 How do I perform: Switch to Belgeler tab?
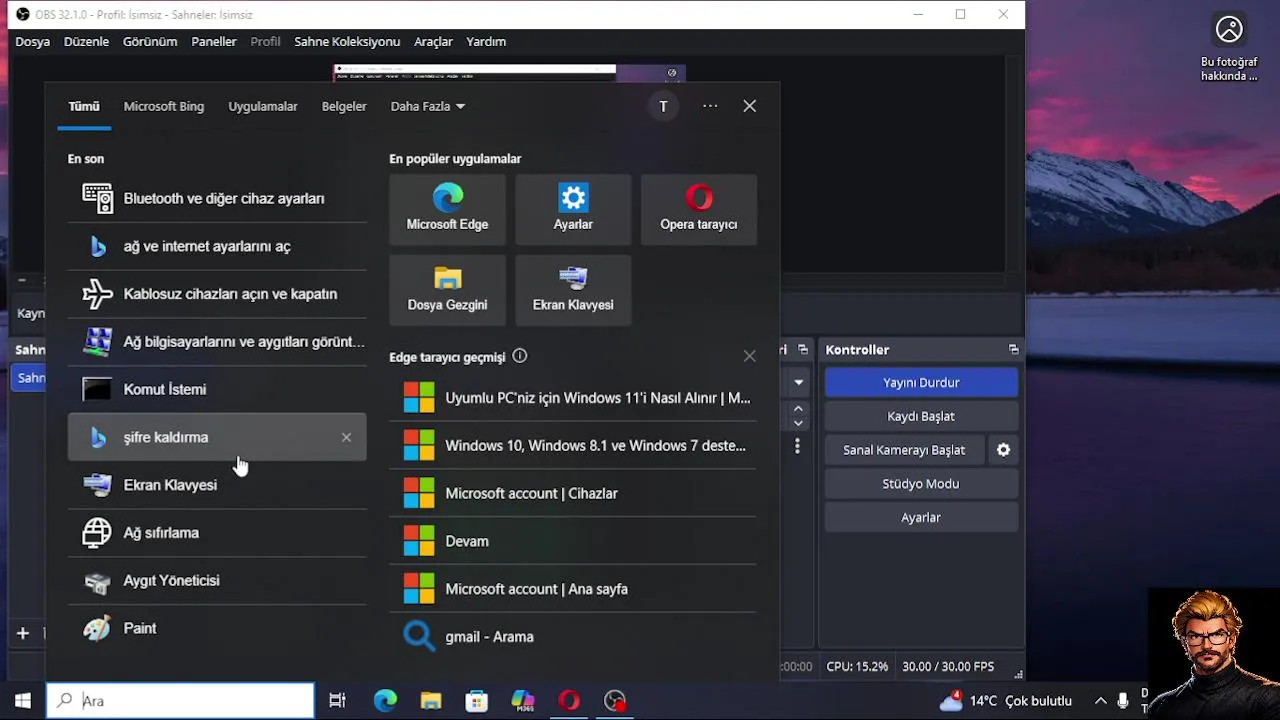(x=344, y=106)
